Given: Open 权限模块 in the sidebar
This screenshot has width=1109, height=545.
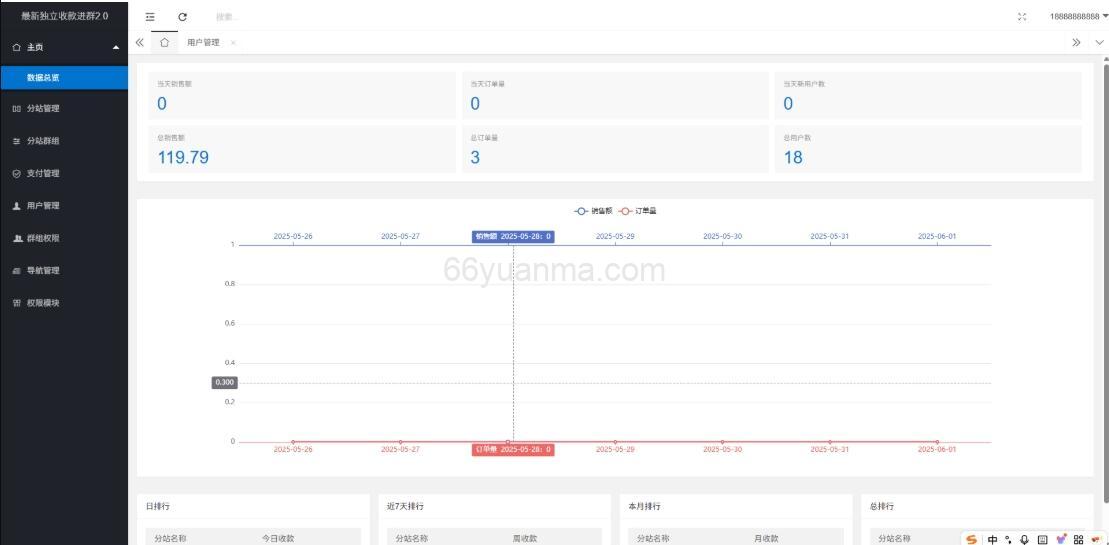Looking at the screenshot, I should click(x=64, y=303).
